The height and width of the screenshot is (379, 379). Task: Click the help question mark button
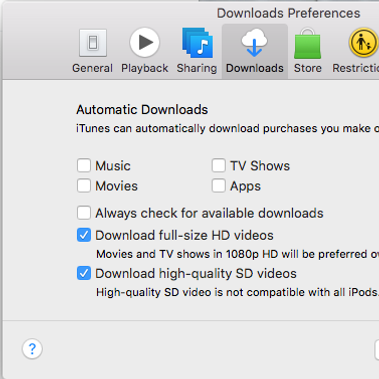coord(32,349)
